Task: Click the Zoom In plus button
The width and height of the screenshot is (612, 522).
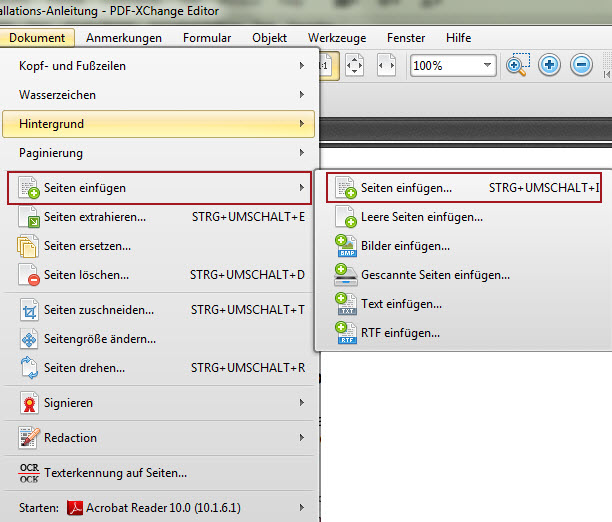Action: [x=549, y=65]
